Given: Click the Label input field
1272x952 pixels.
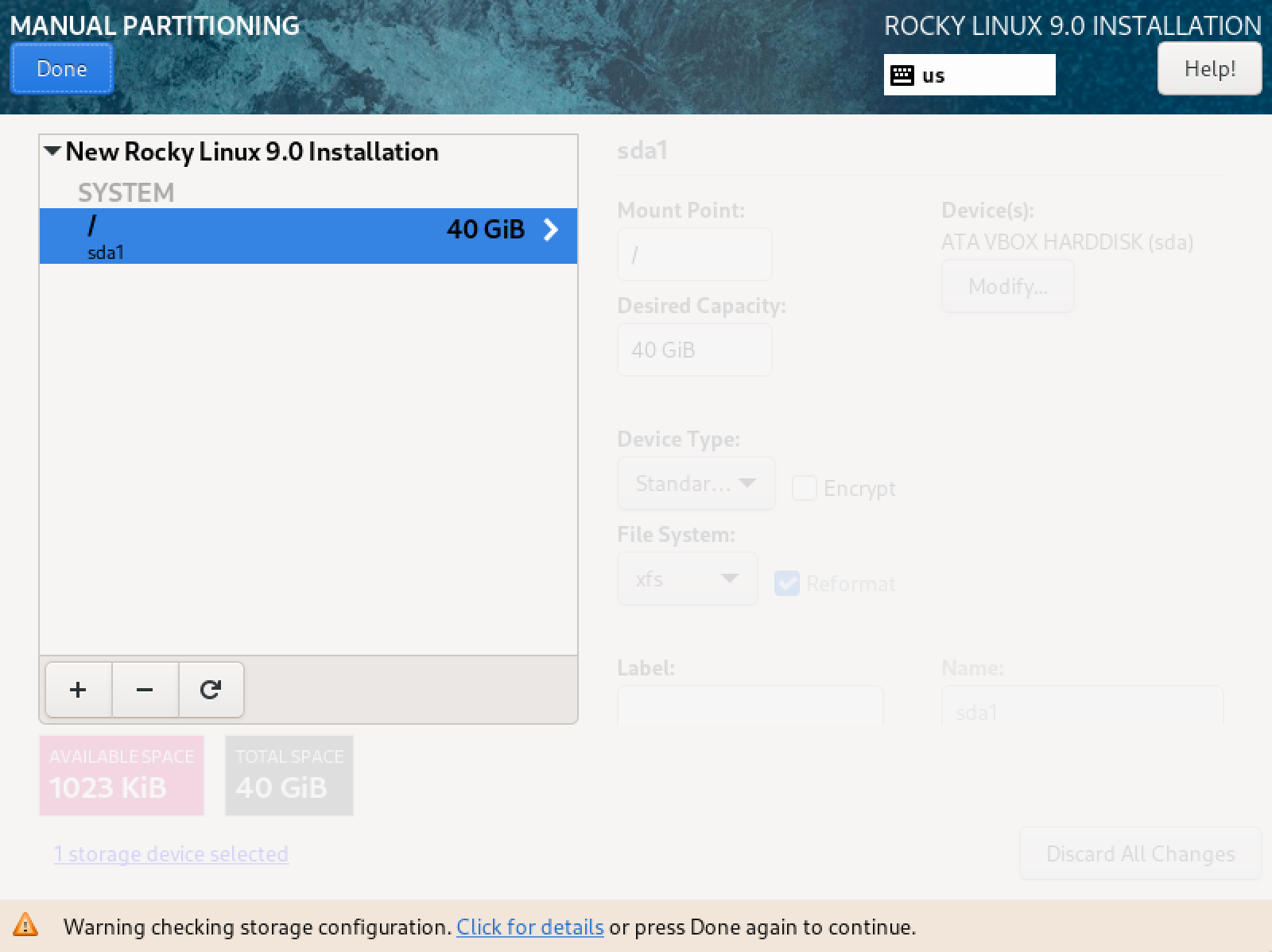Looking at the screenshot, I should point(750,706).
